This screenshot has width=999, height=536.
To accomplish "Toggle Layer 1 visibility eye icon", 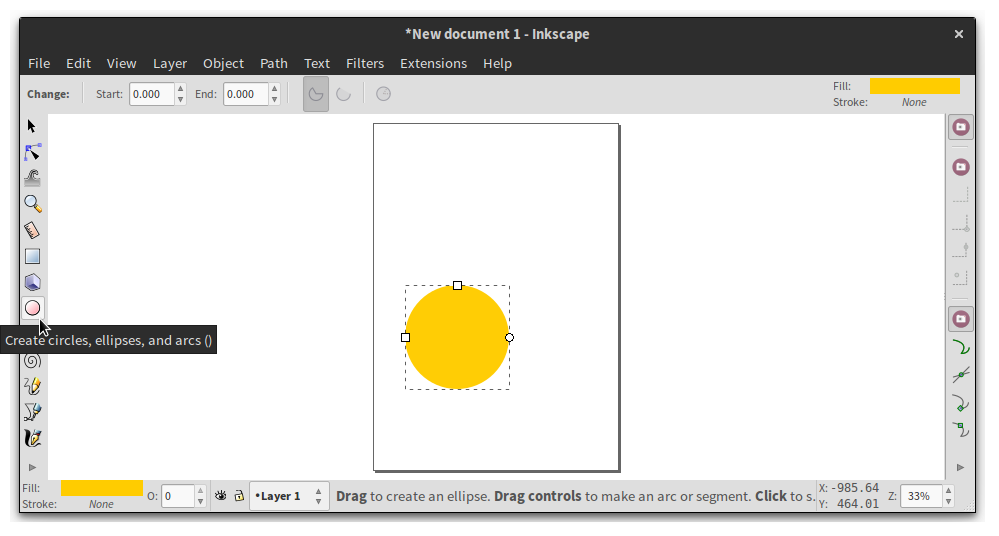I will click(220, 496).
